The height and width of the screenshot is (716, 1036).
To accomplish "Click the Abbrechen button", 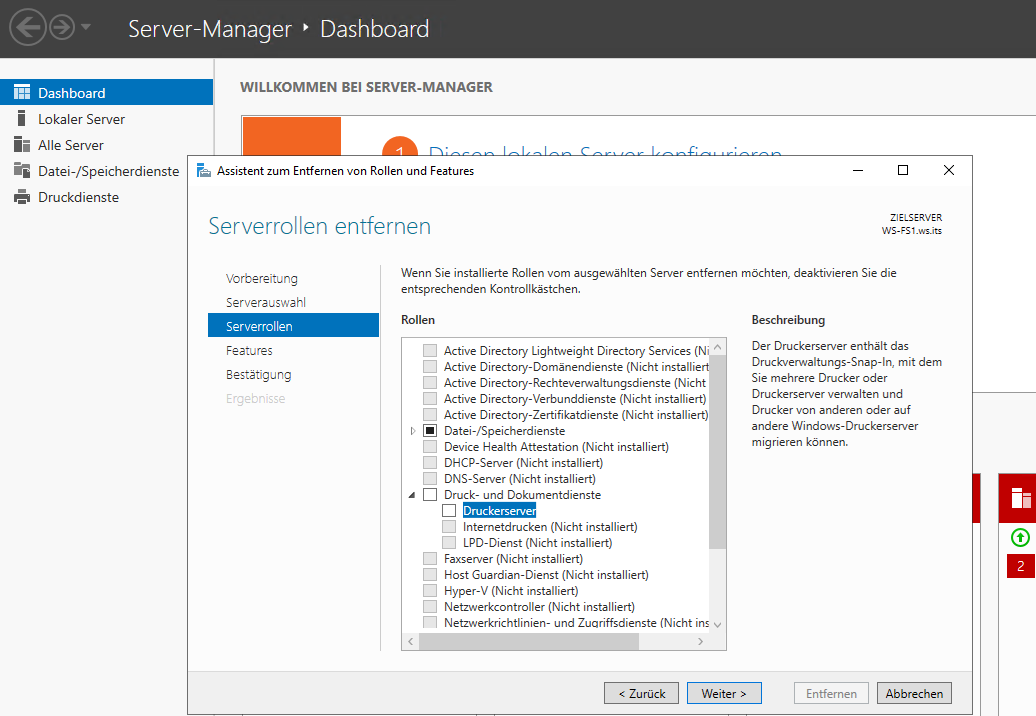I will [914, 694].
